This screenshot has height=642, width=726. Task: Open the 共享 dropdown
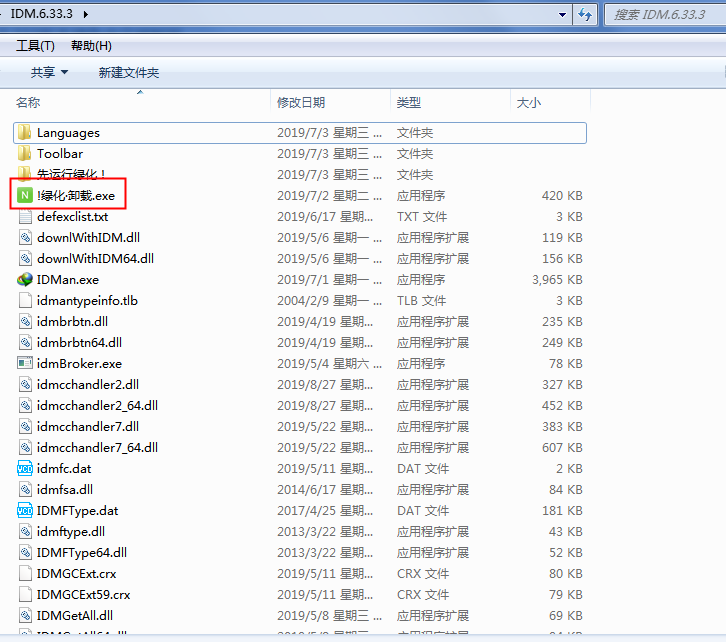pyautogui.click(x=49, y=73)
